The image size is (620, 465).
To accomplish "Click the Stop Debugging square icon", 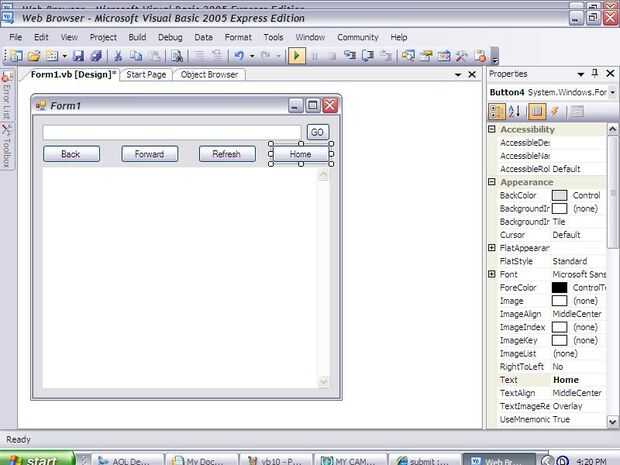I will [332, 56].
